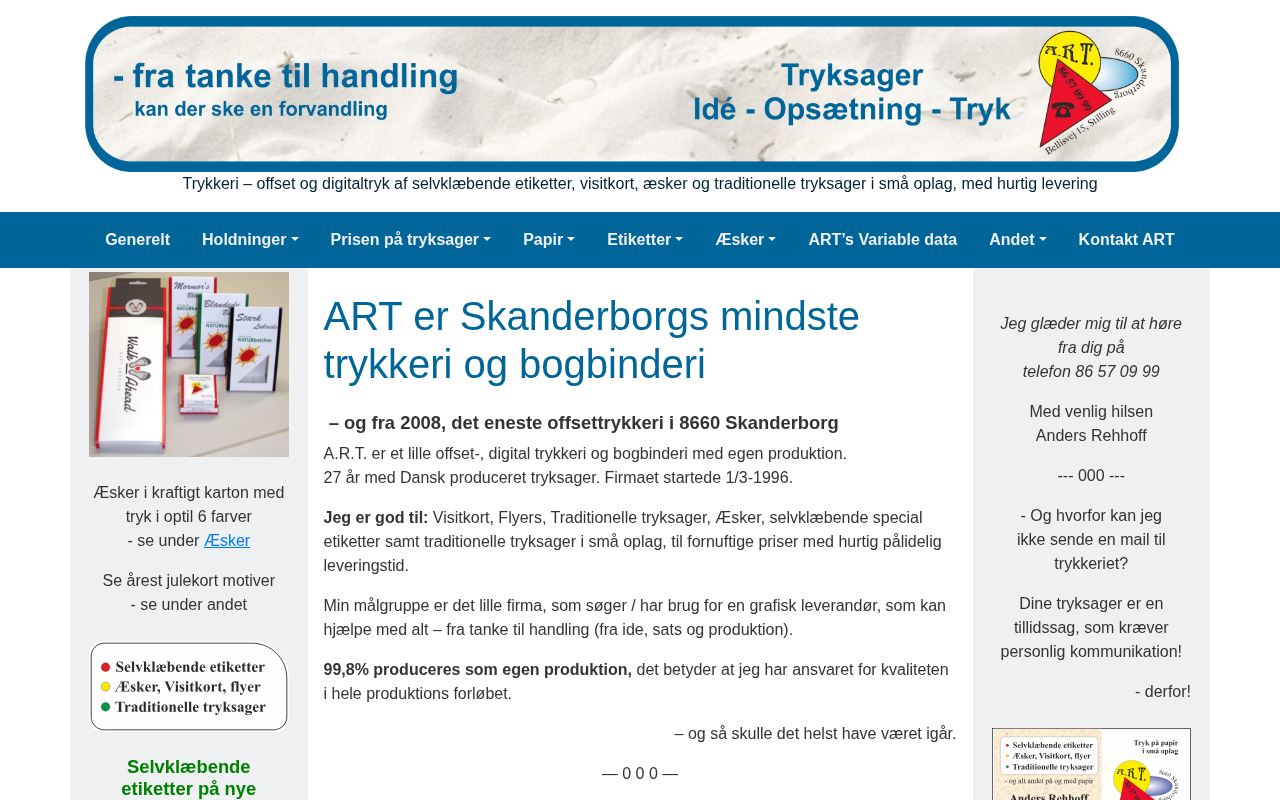Viewport: 1280px width, 800px height.
Task: Click the '- derfor!' text in right sidebar
Action: [x=1163, y=692]
